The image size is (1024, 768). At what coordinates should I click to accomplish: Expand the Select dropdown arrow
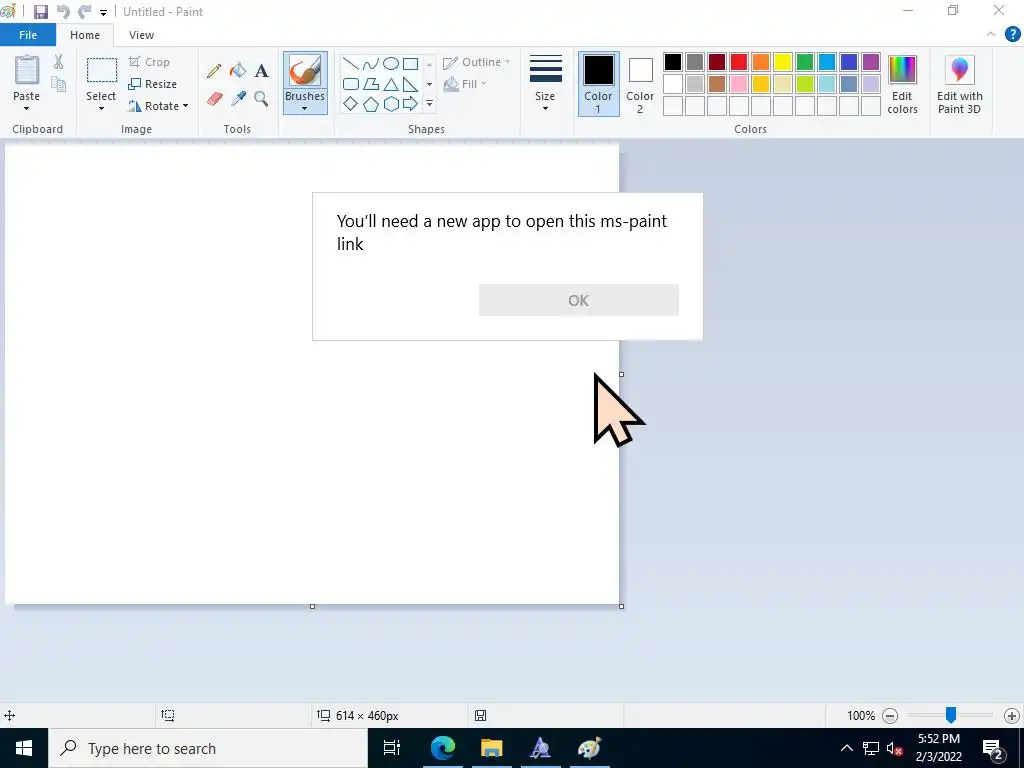click(x=101, y=109)
